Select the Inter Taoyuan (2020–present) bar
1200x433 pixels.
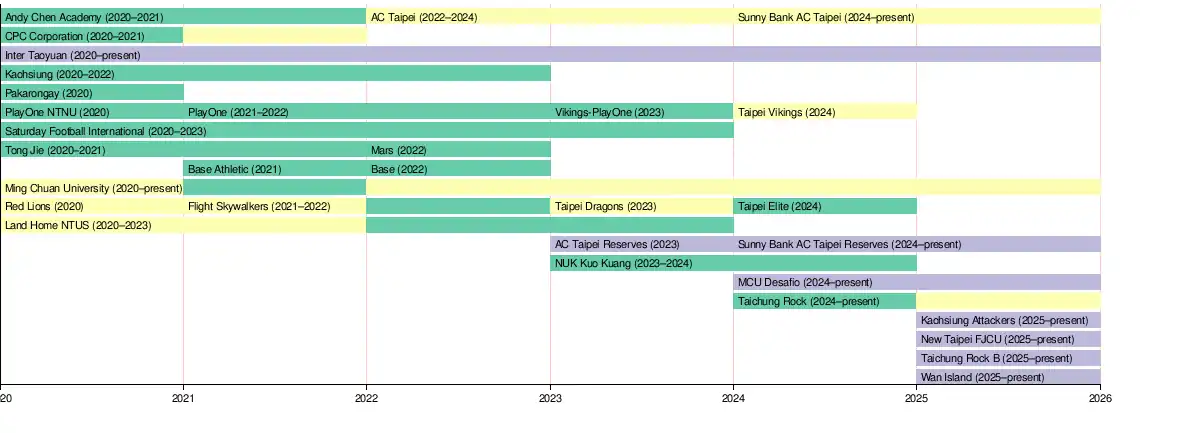click(x=550, y=55)
